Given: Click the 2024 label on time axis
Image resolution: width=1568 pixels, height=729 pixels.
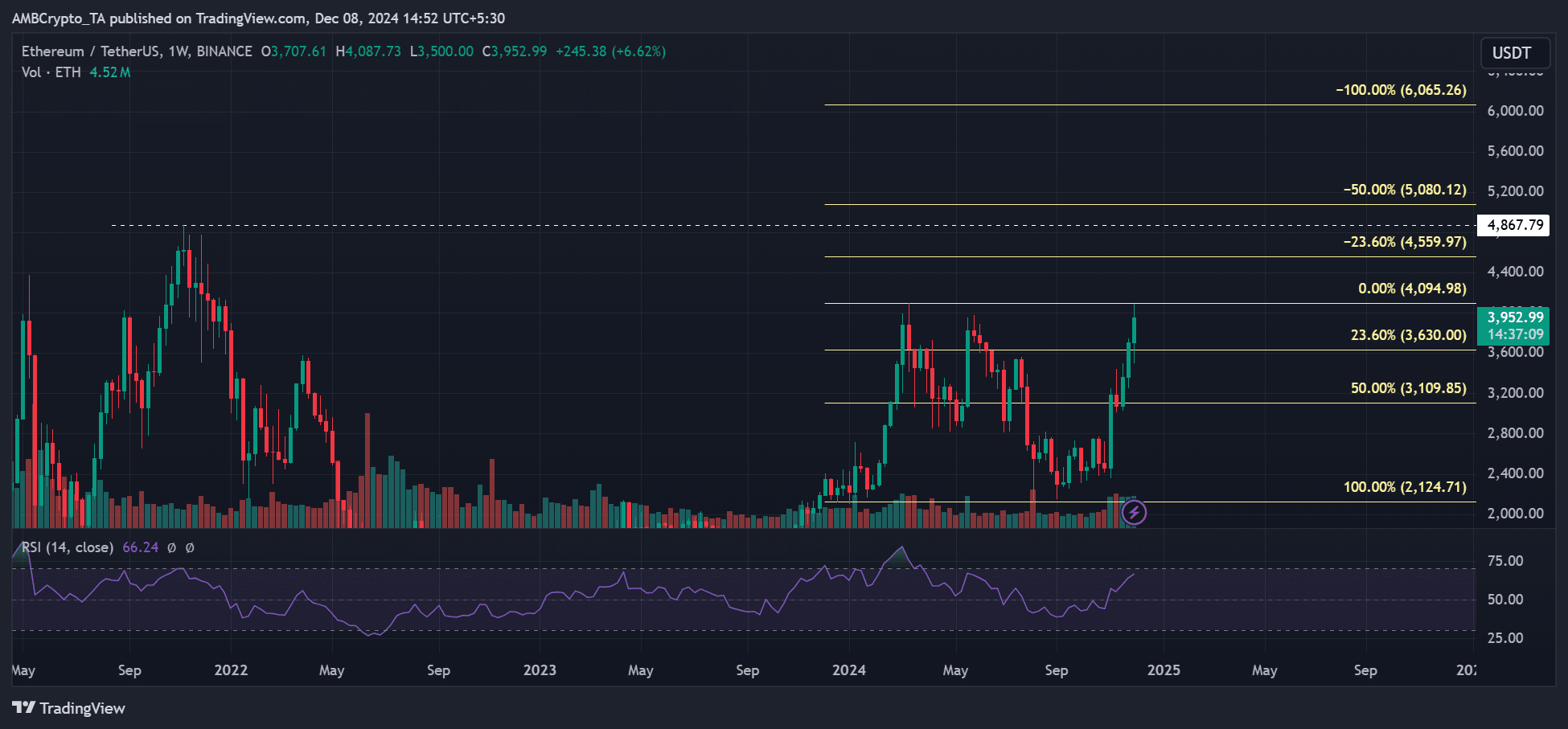Looking at the screenshot, I should pyautogui.click(x=849, y=670).
